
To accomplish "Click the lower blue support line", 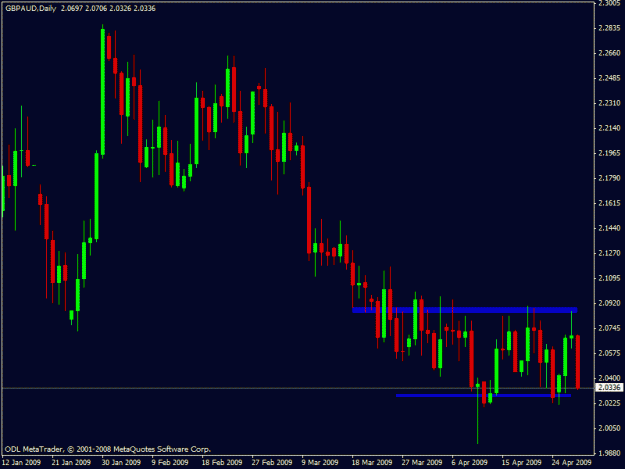I will (x=483, y=395).
